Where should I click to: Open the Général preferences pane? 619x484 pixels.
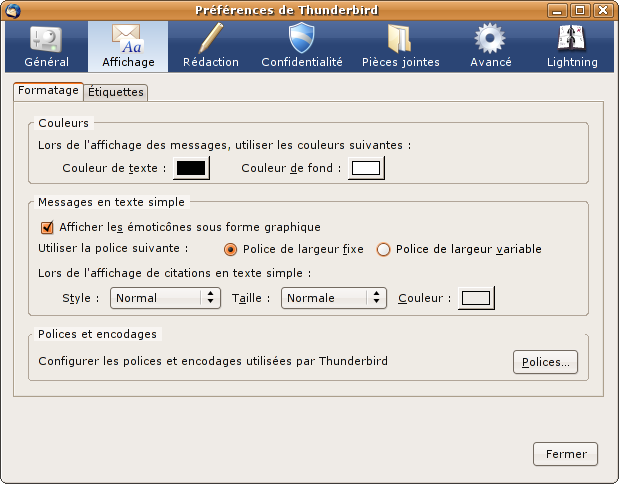pos(47,47)
